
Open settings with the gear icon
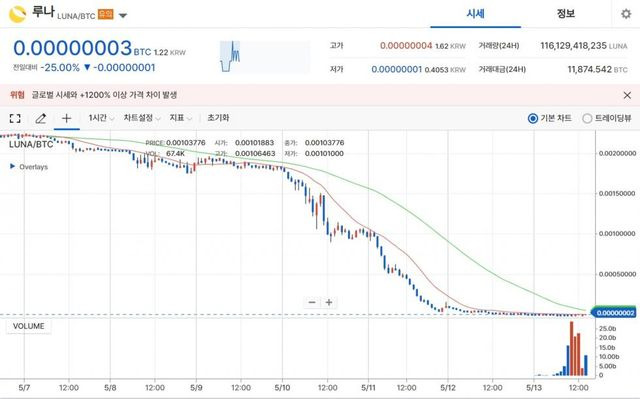(x=626, y=14)
